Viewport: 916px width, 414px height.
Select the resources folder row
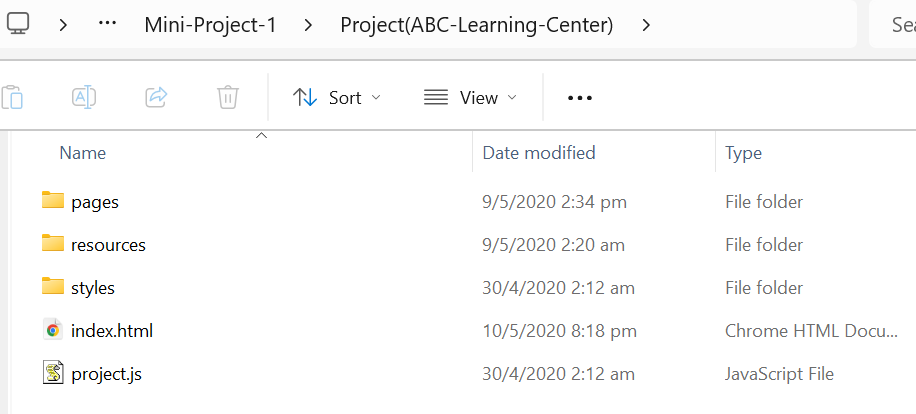pos(108,244)
